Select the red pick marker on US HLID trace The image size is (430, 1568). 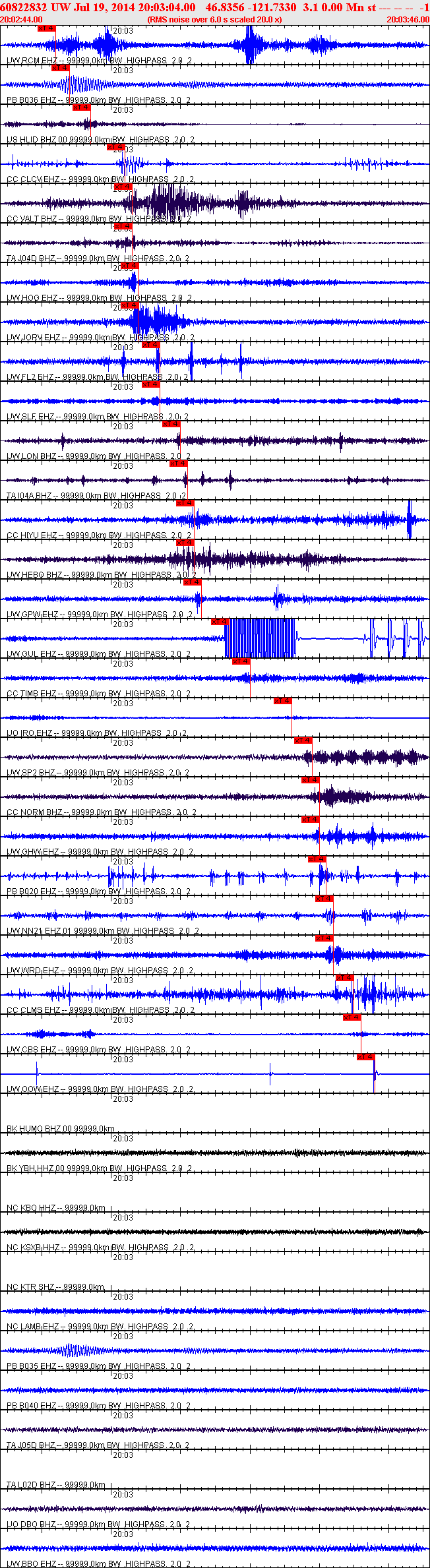click(x=81, y=107)
